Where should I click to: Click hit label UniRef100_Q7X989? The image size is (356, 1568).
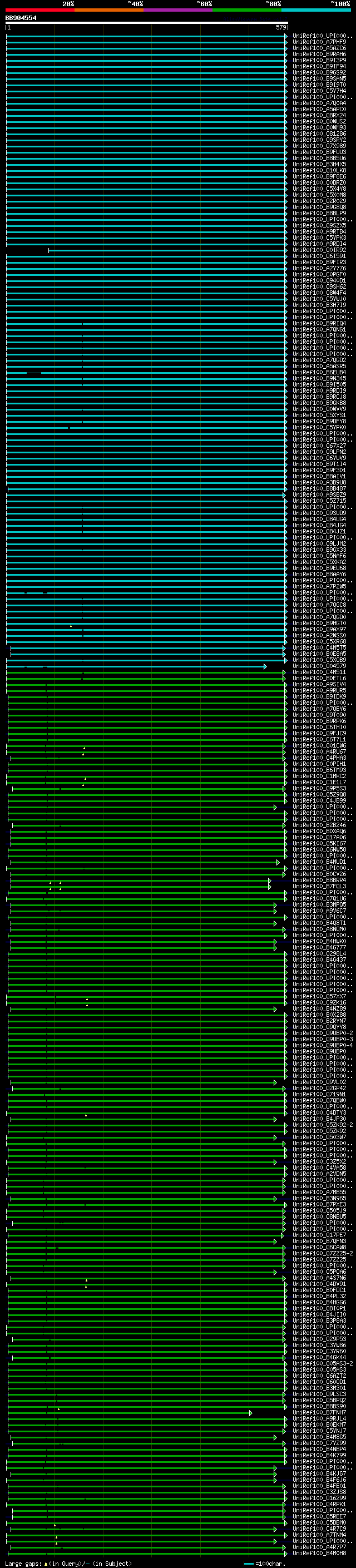tap(319, 146)
